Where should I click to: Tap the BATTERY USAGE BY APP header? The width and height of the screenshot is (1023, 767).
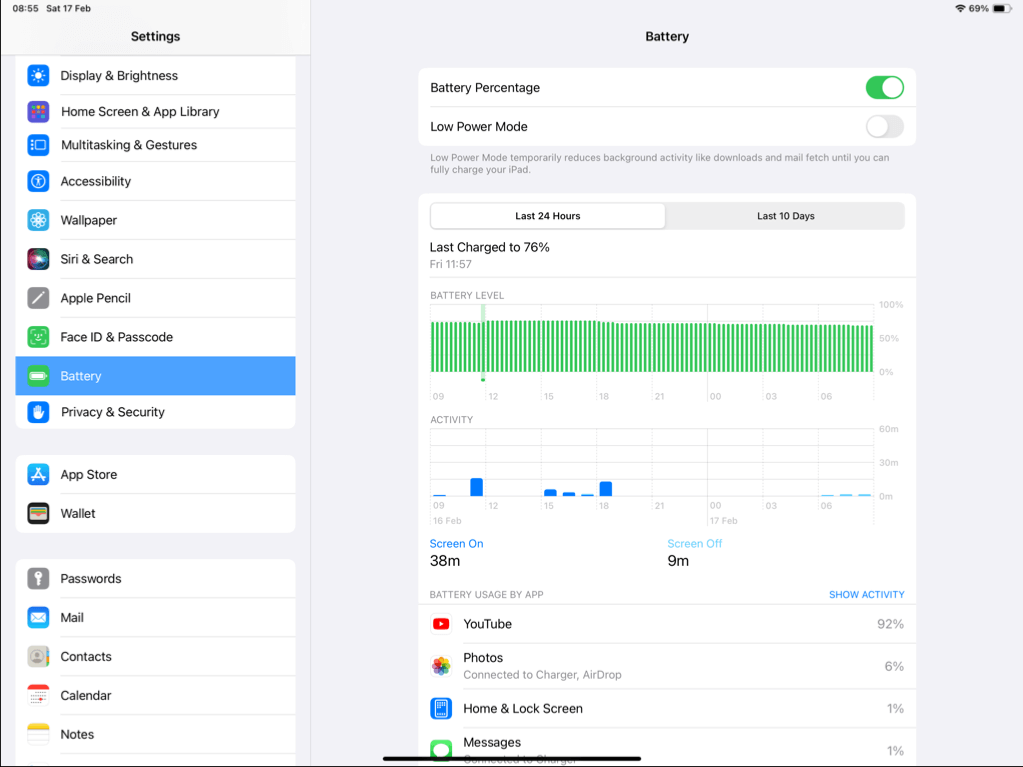coord(486,595)
